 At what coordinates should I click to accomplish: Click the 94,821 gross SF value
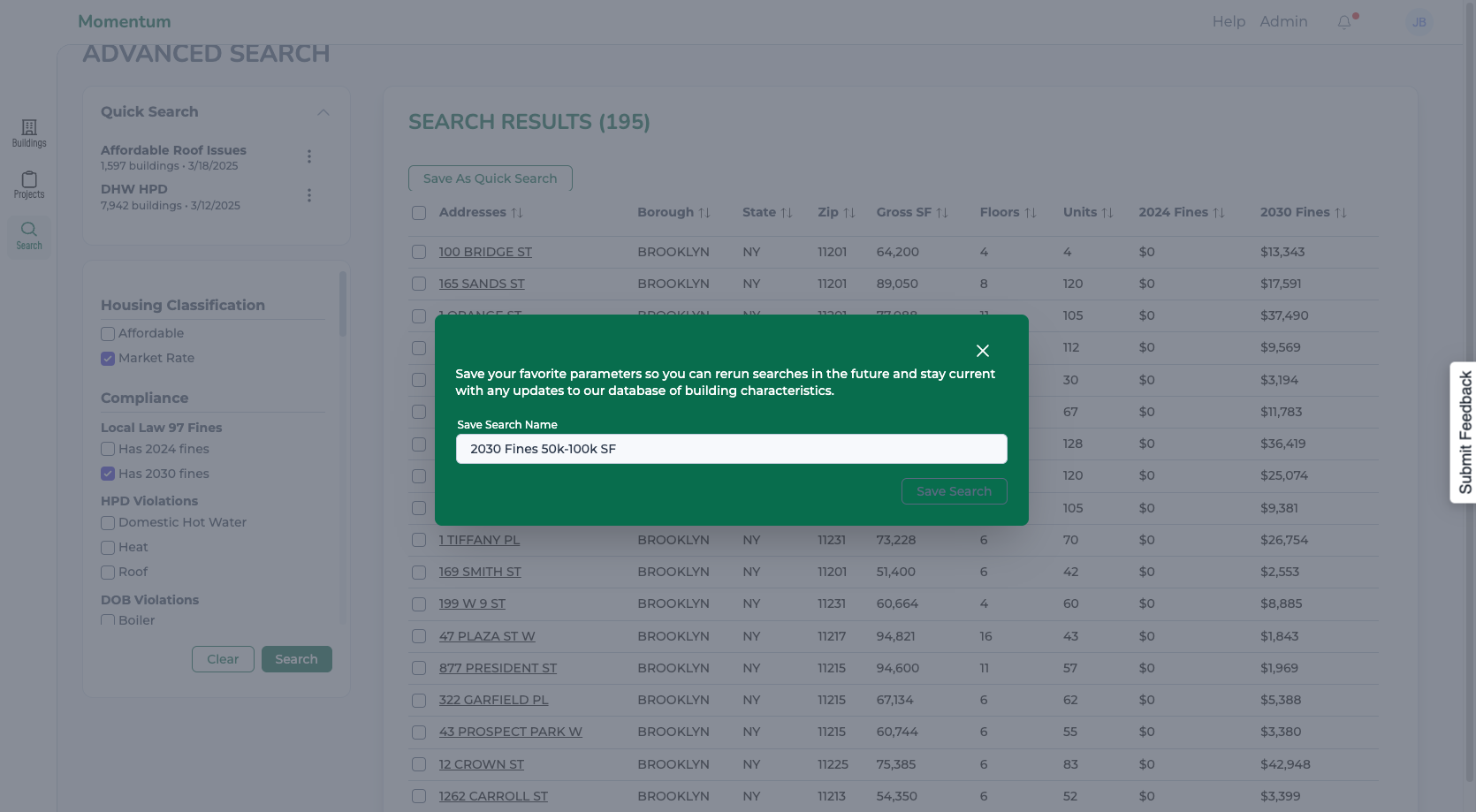coord(895,636)
